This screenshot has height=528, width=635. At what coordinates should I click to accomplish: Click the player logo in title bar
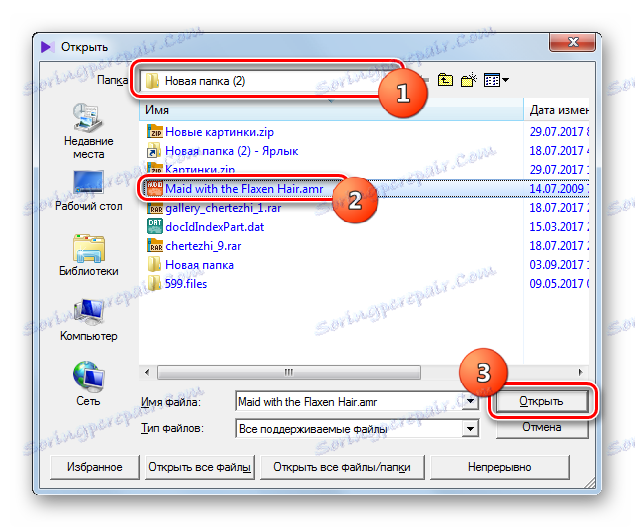pyautogui.click(x=48, y=47)
